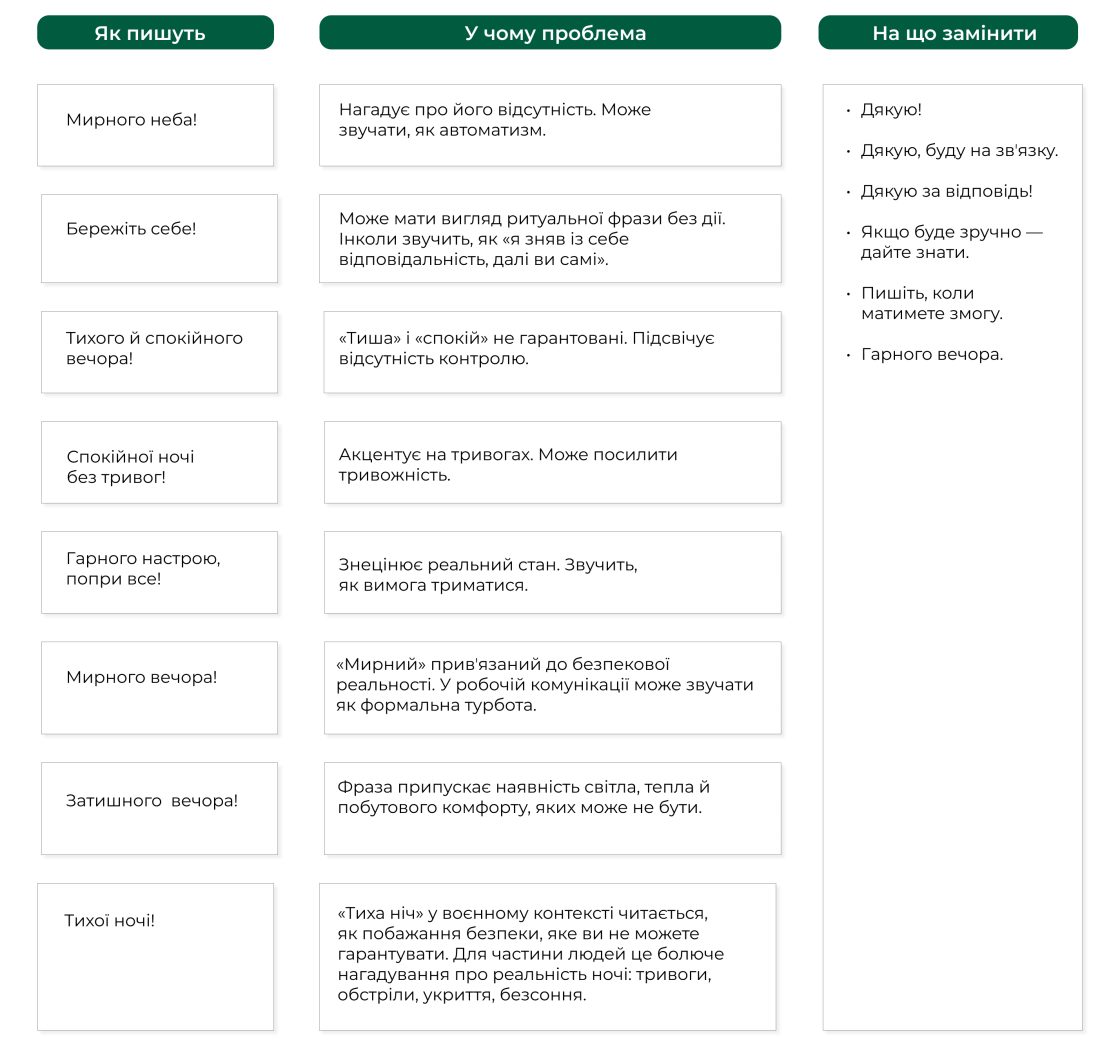
Task: Select "Тихого й спокійного вечора!" card
Action: [159, 351]
